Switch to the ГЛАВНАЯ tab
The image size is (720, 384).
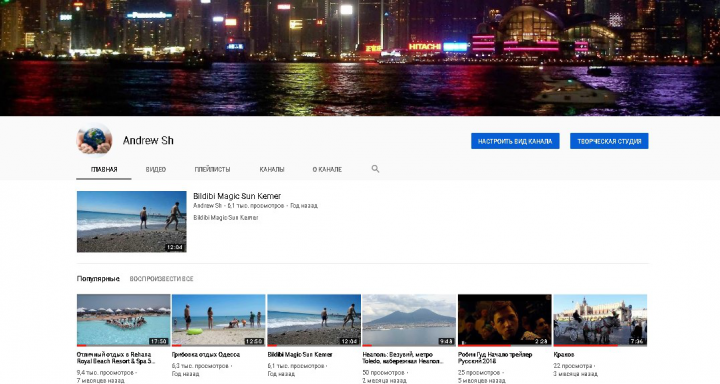(104, 169)
